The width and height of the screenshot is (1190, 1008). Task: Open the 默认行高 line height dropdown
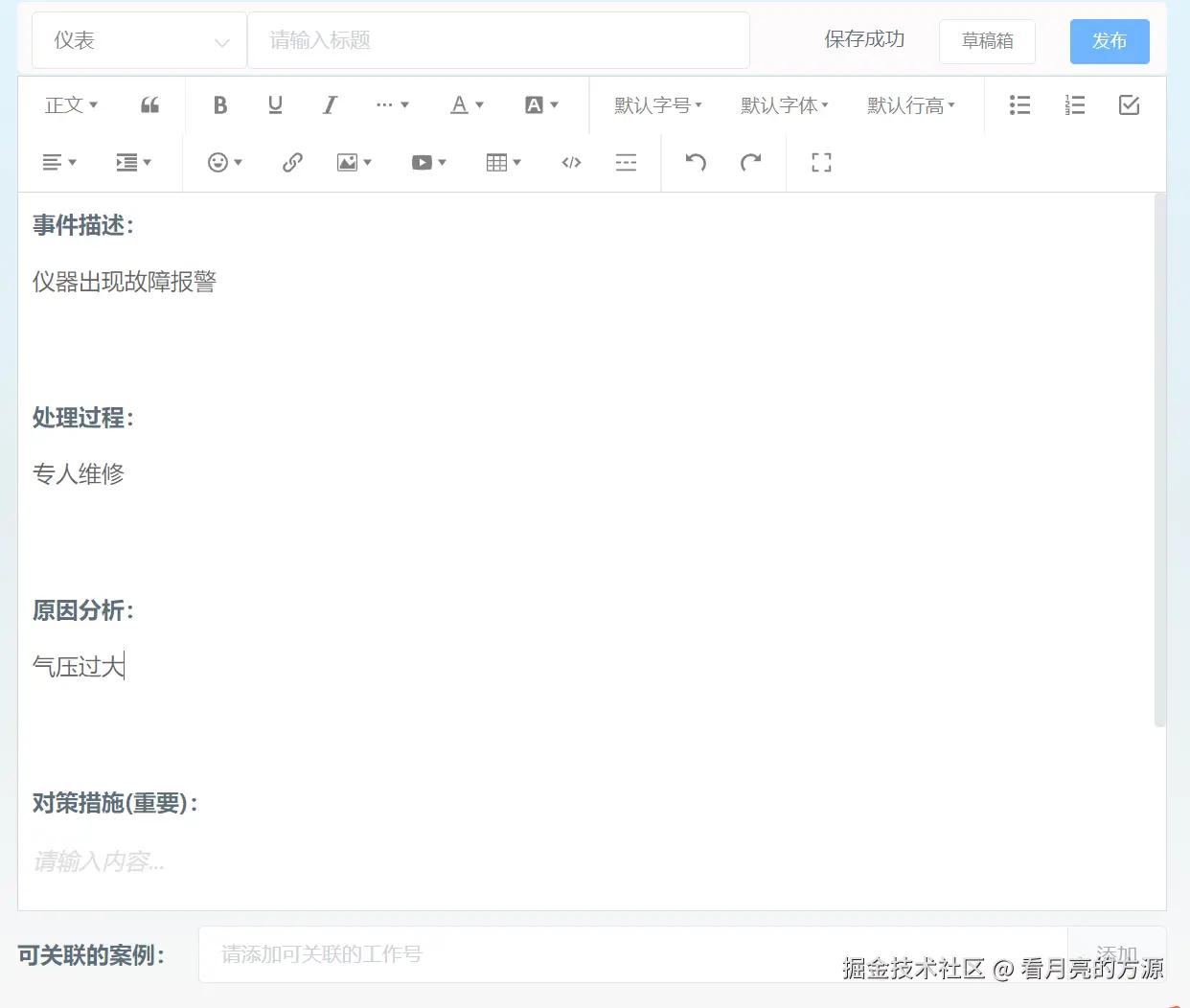(911, 105)
